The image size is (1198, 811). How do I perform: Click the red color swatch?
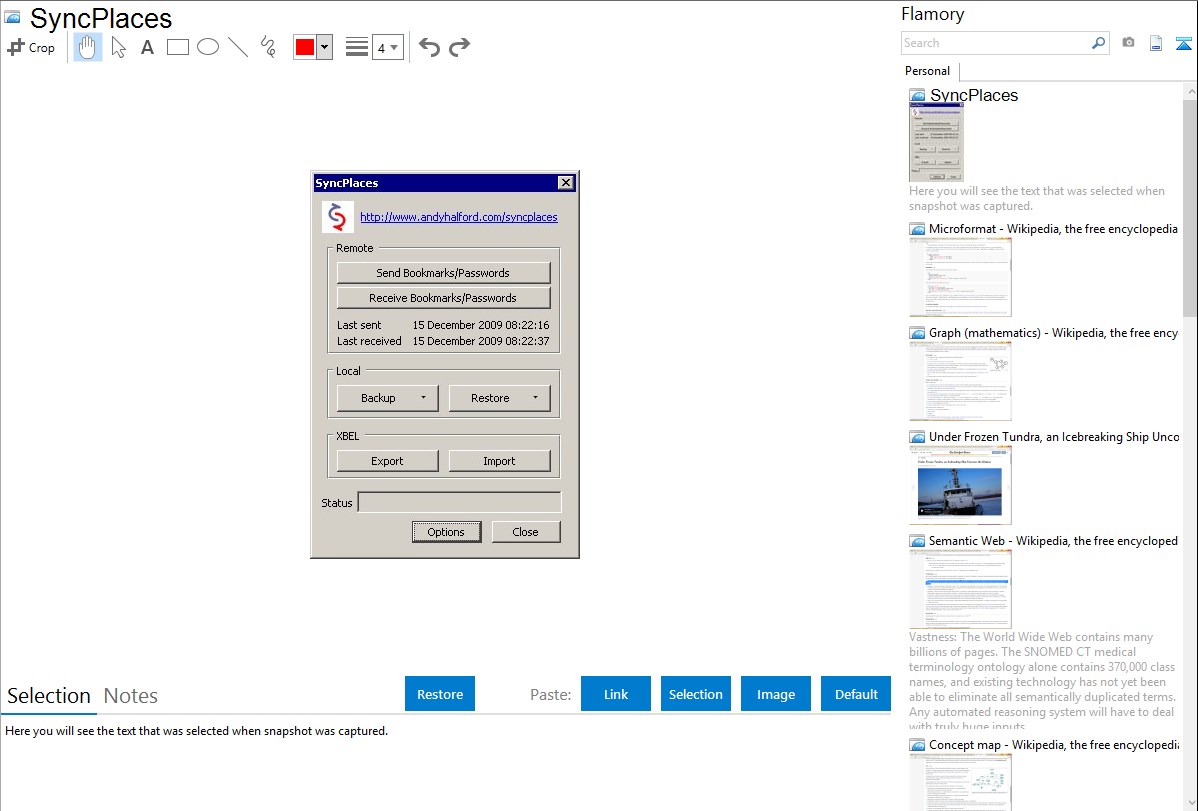click(x=305, y=47)
